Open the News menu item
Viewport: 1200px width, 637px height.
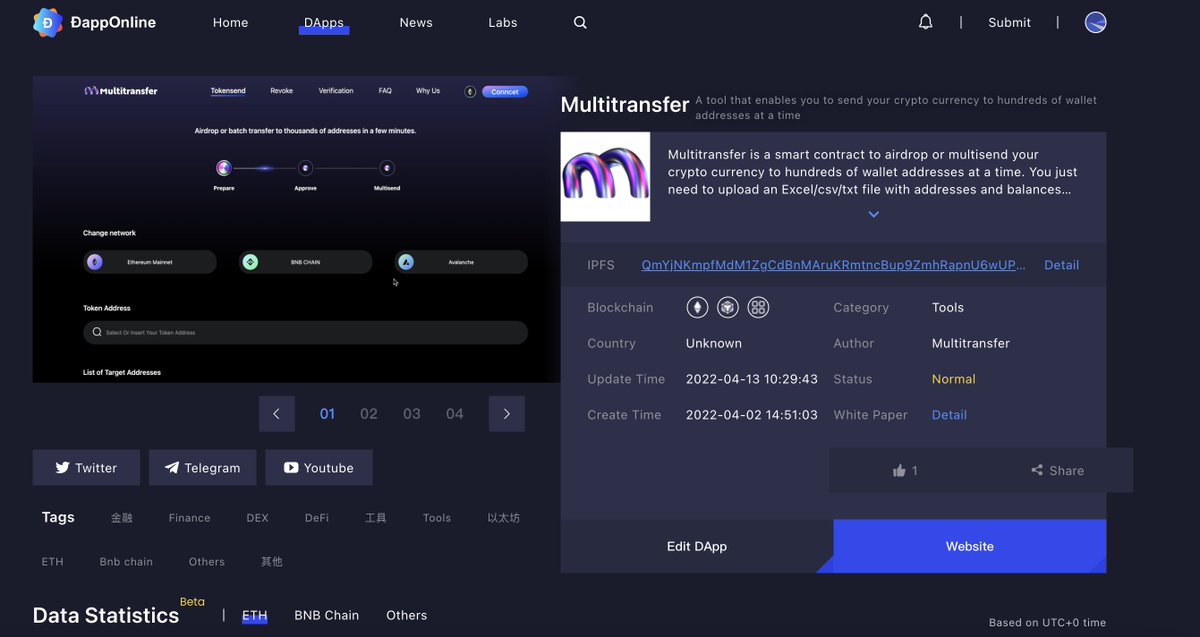click(416, 22)
